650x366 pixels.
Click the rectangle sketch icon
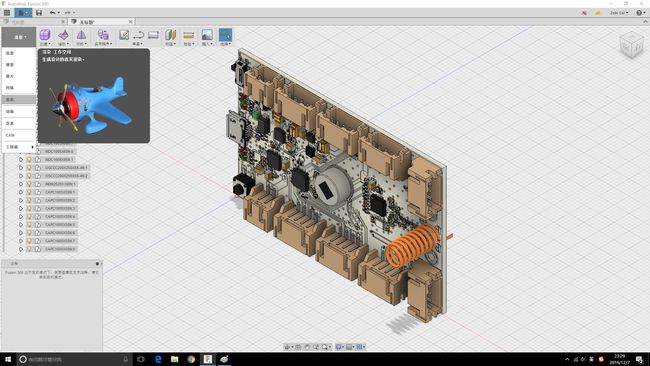click(153, 35)
